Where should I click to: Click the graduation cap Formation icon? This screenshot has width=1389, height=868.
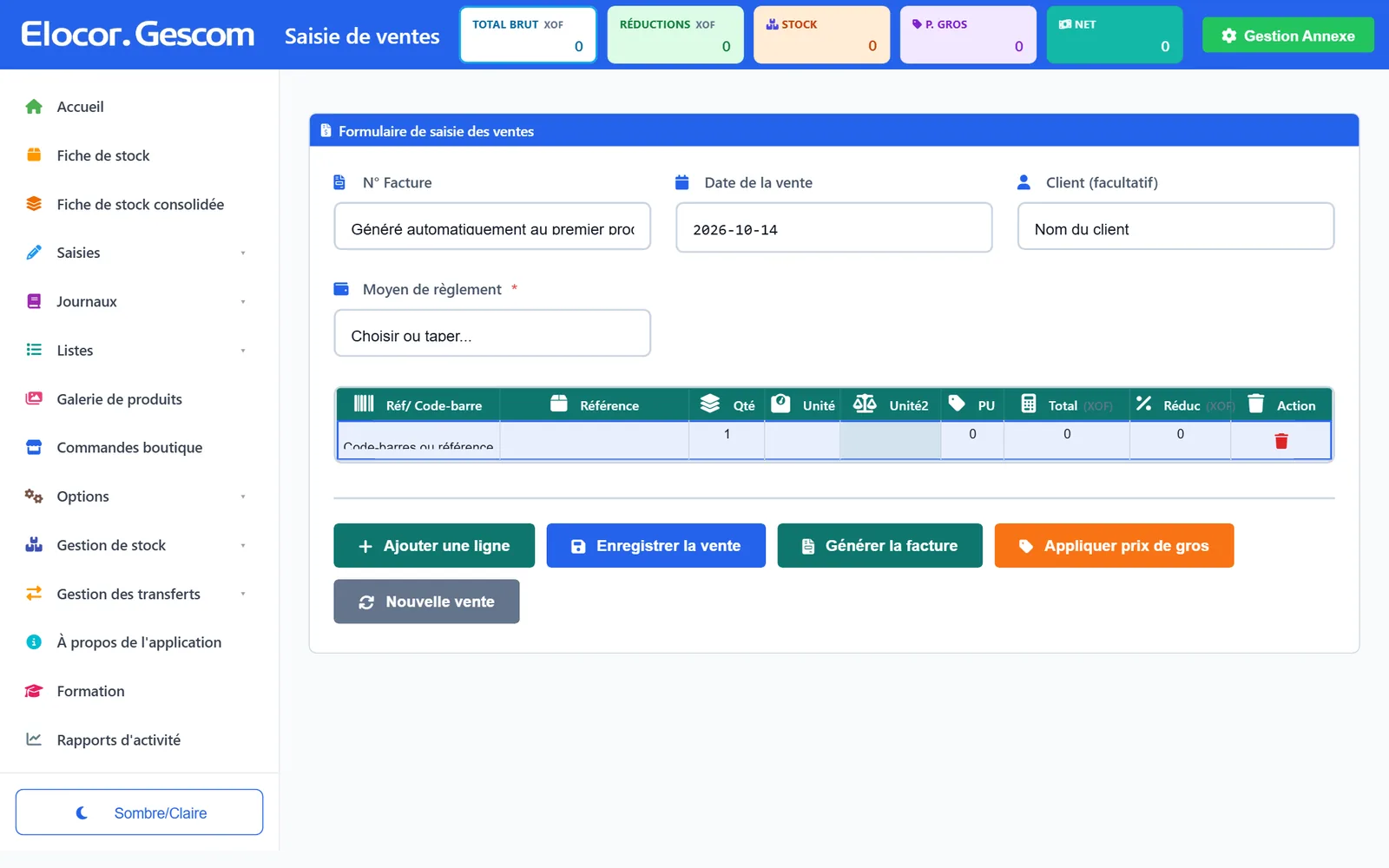pos(34,691)
